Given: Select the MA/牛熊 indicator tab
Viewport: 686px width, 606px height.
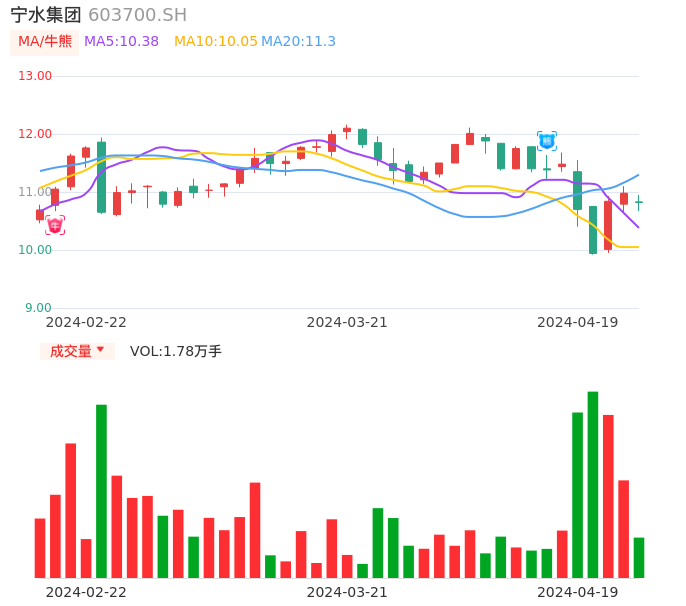Looking at the screenshot, I should pos(45,42).
